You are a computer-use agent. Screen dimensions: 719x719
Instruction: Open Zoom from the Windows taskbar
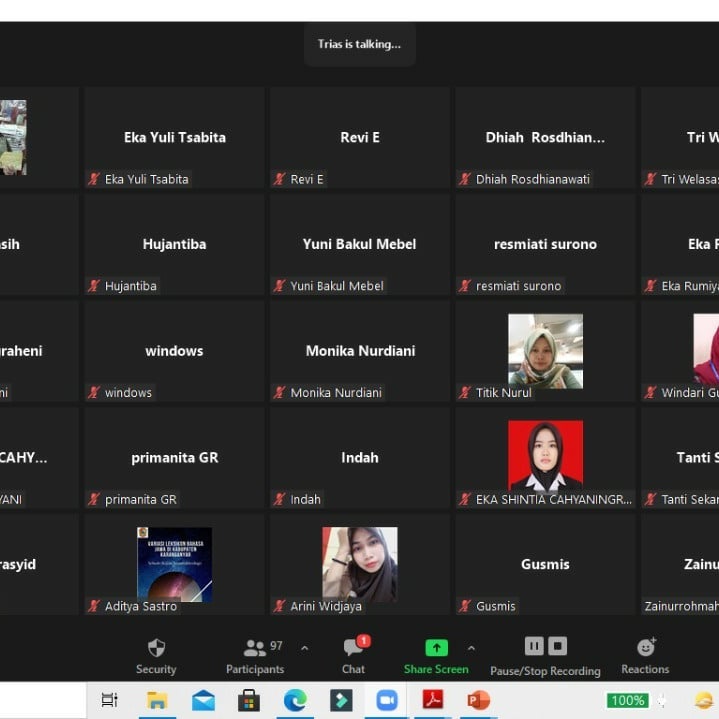[x=387, y=701]
